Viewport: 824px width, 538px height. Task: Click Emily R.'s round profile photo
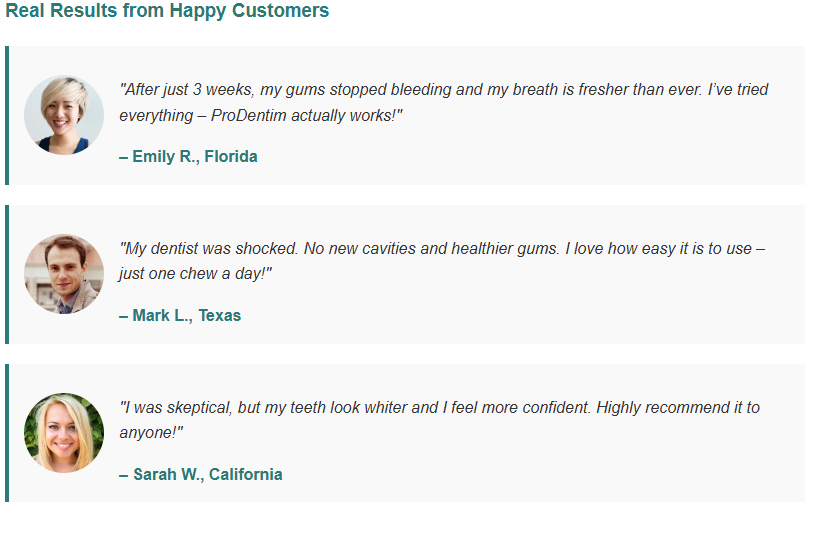[64, 115]
